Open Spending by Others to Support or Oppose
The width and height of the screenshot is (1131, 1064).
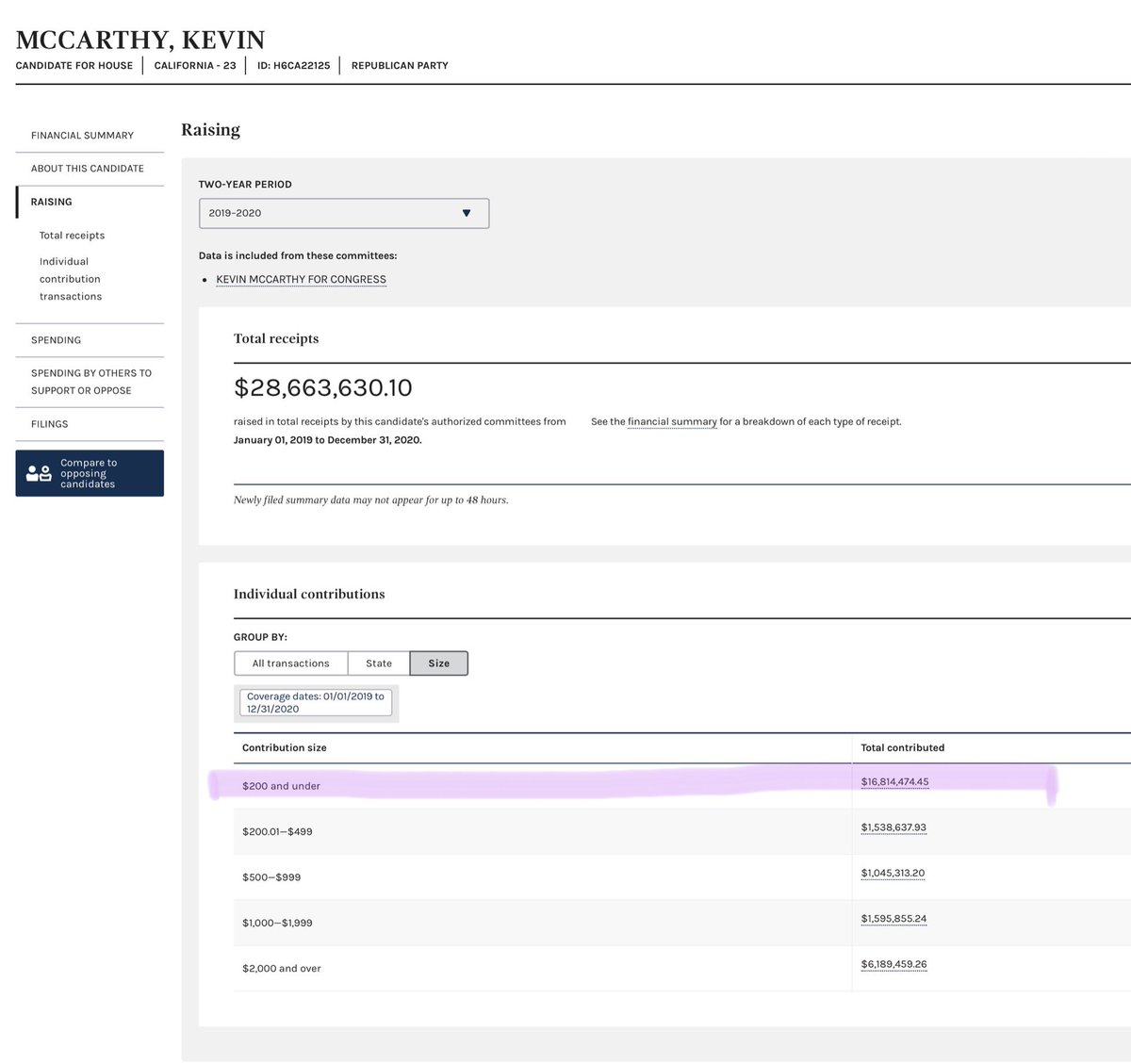tap(90, 382)
